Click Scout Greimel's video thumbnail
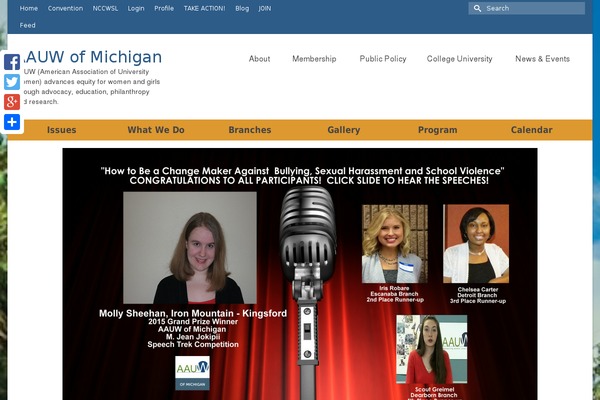This screenshot has width=600, height=400. (432, 349)
